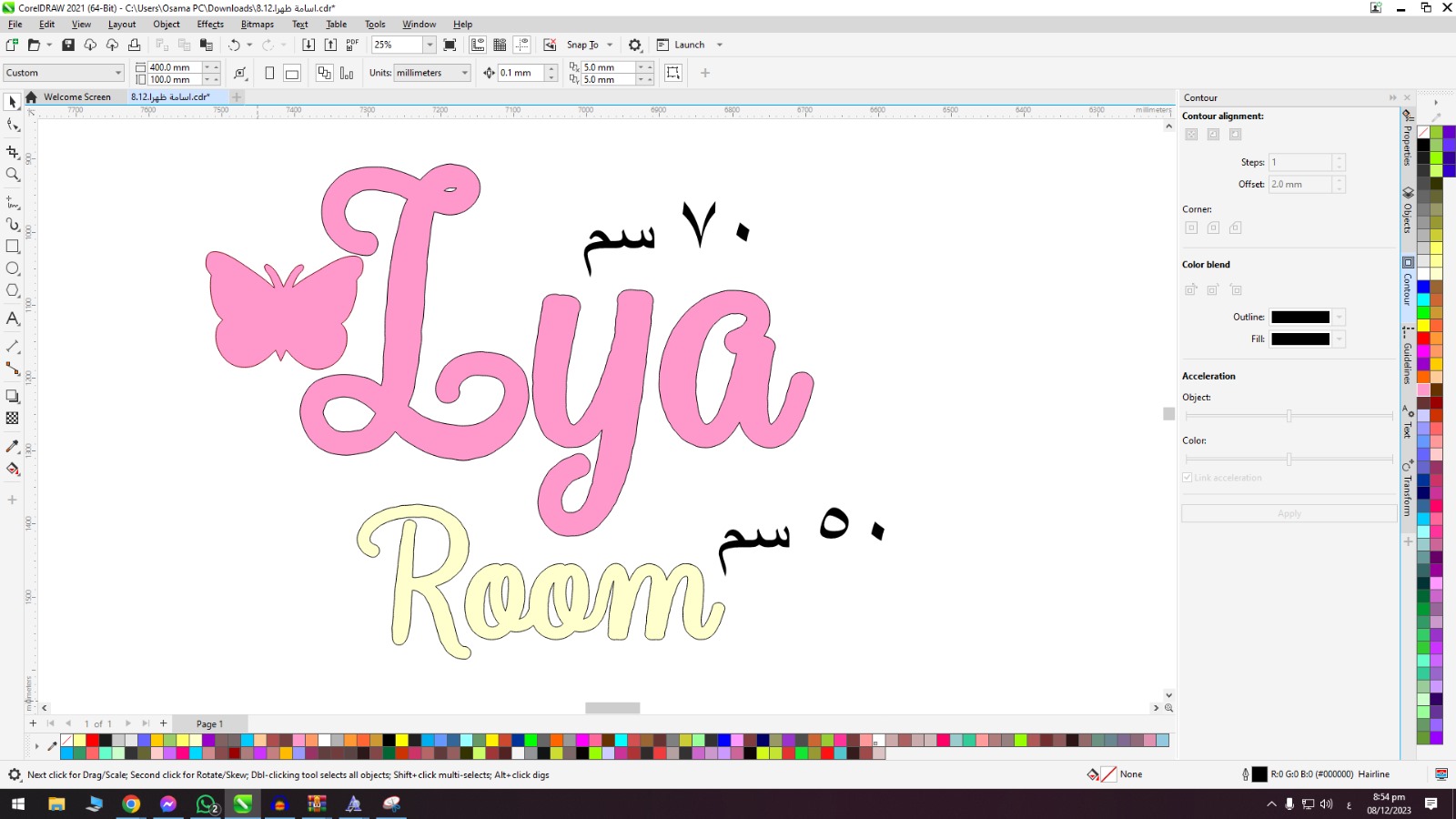The image size is (1456, 819).
Task: Select the Crop tool in toolbox
Action: point(13,152)
